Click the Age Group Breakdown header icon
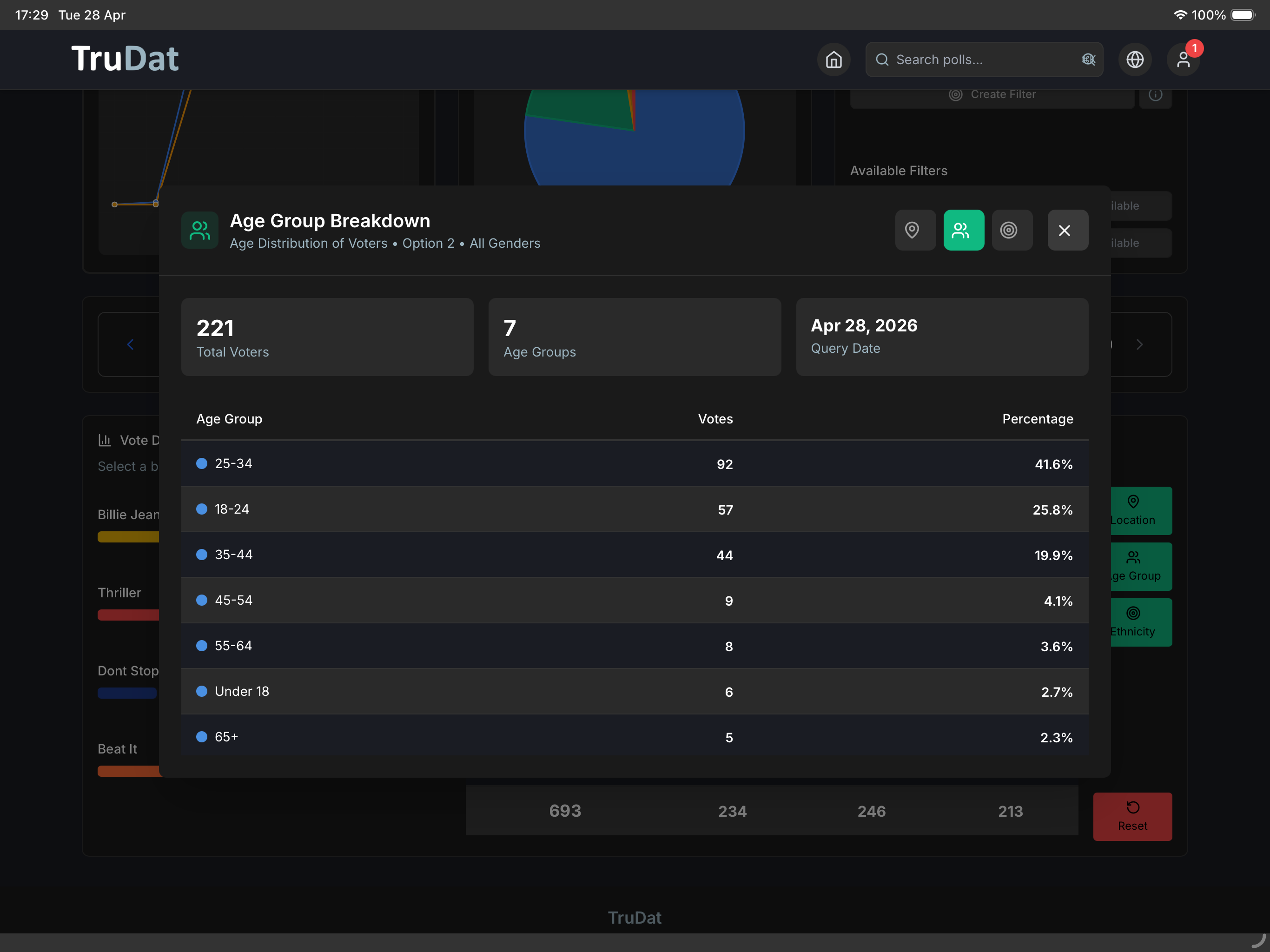The height and width of the screenshot is (952, 1270). click(x=200, y=230)
